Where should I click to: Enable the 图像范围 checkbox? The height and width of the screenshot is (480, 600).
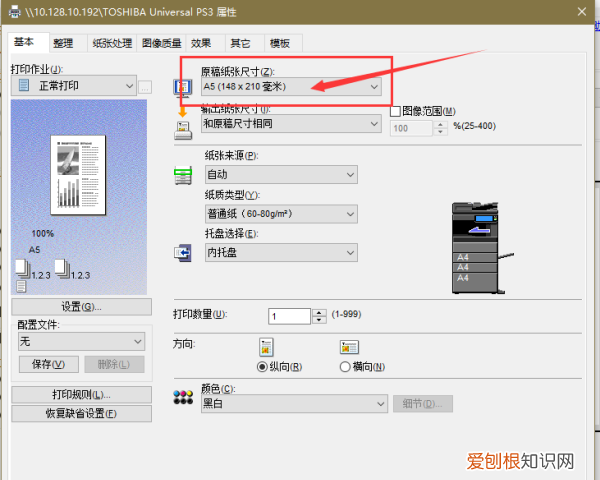(395, 111)
